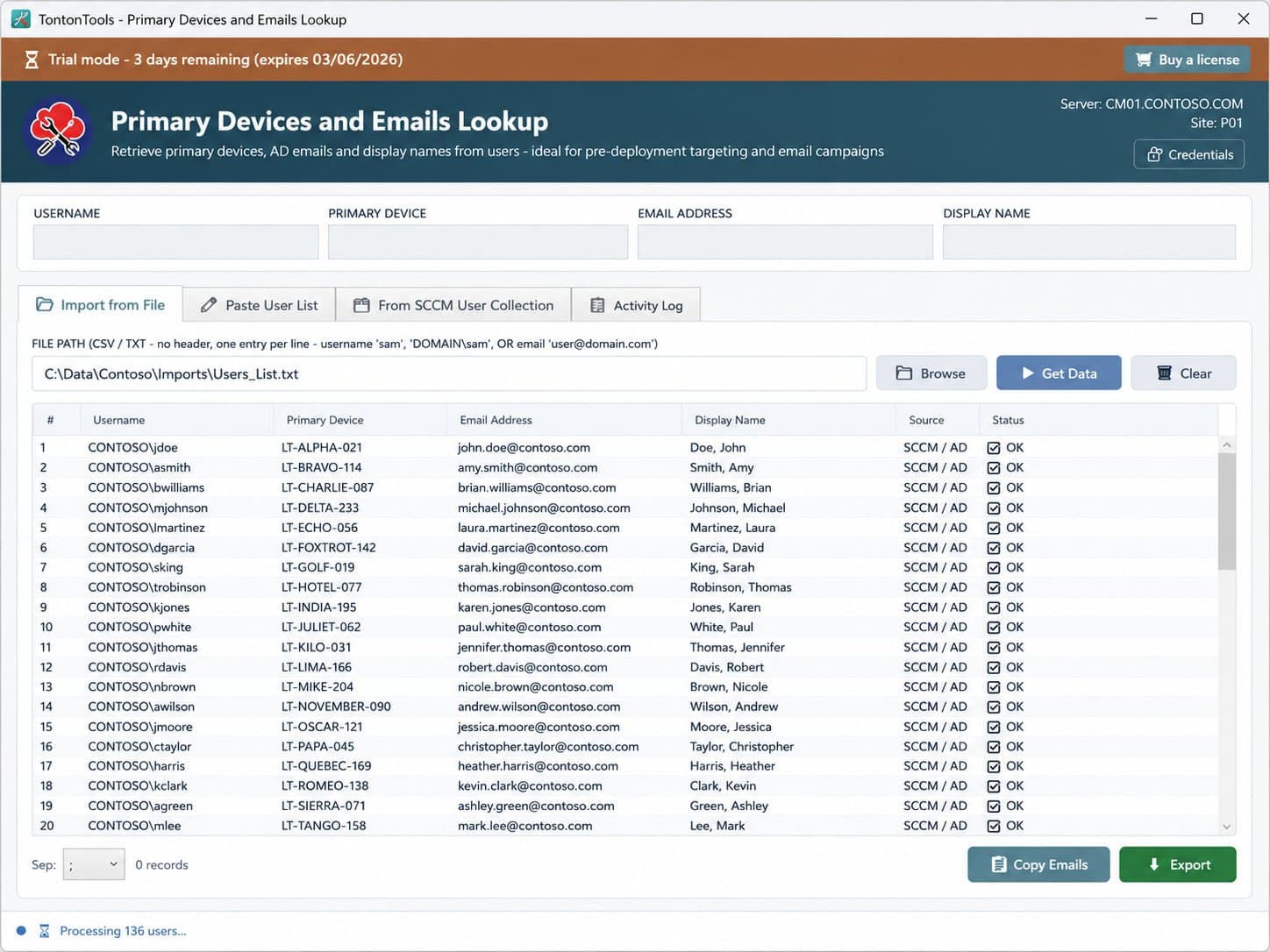Select the display name Green, Ashley
Screen dimensions: 1270x952
[x=729, y=806]
